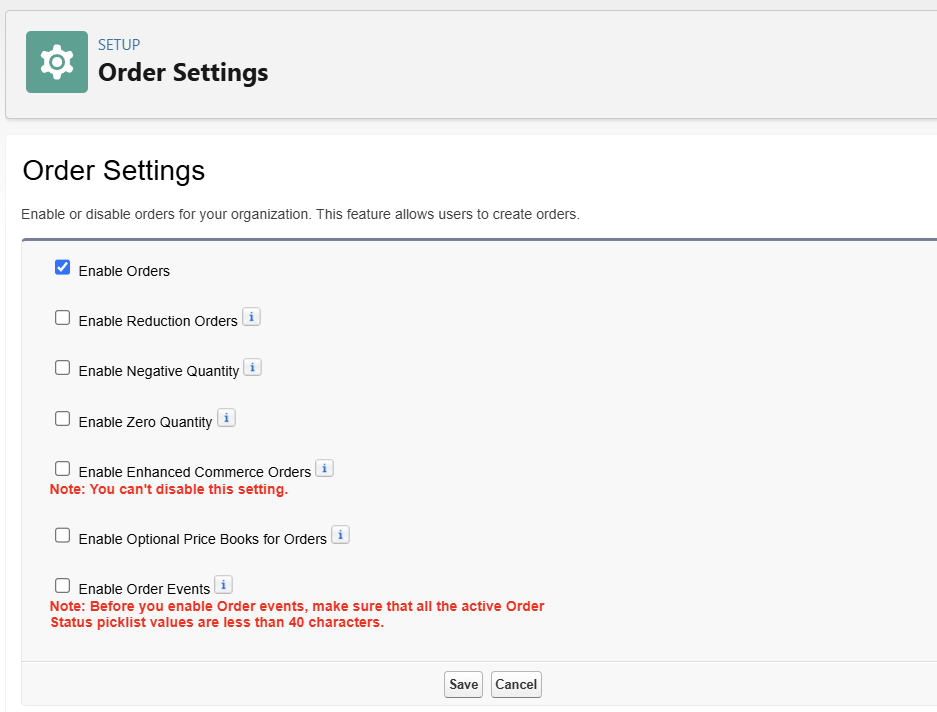
Task: Click the SETUP label in the header
Action: 119,45
